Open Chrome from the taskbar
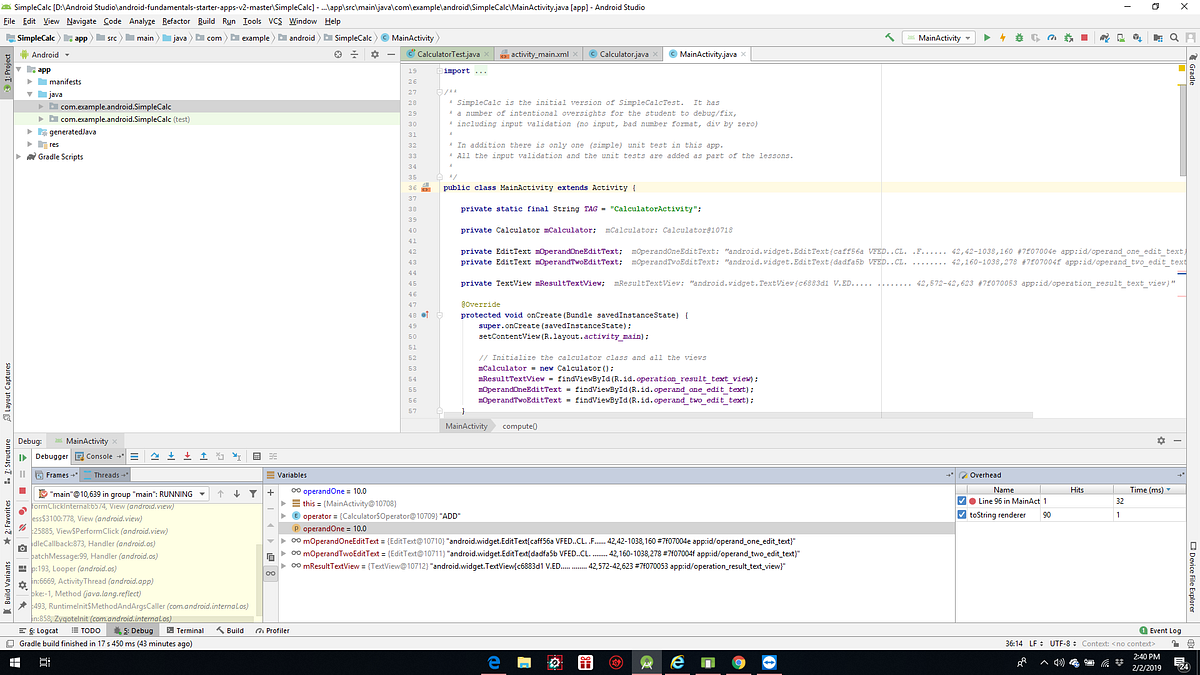 tap(738, 661)
